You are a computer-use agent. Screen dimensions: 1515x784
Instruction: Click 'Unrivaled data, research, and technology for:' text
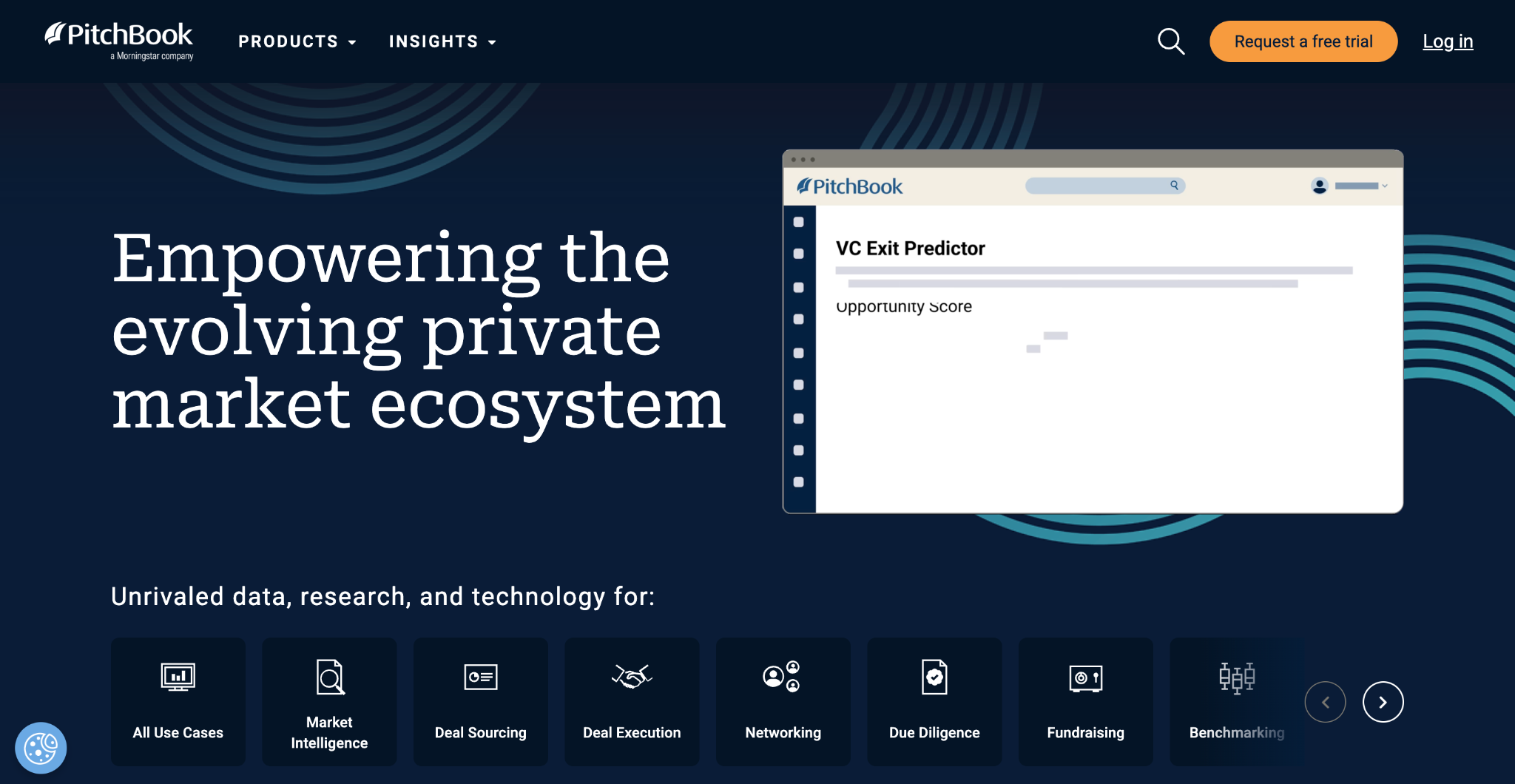[383, 596]
